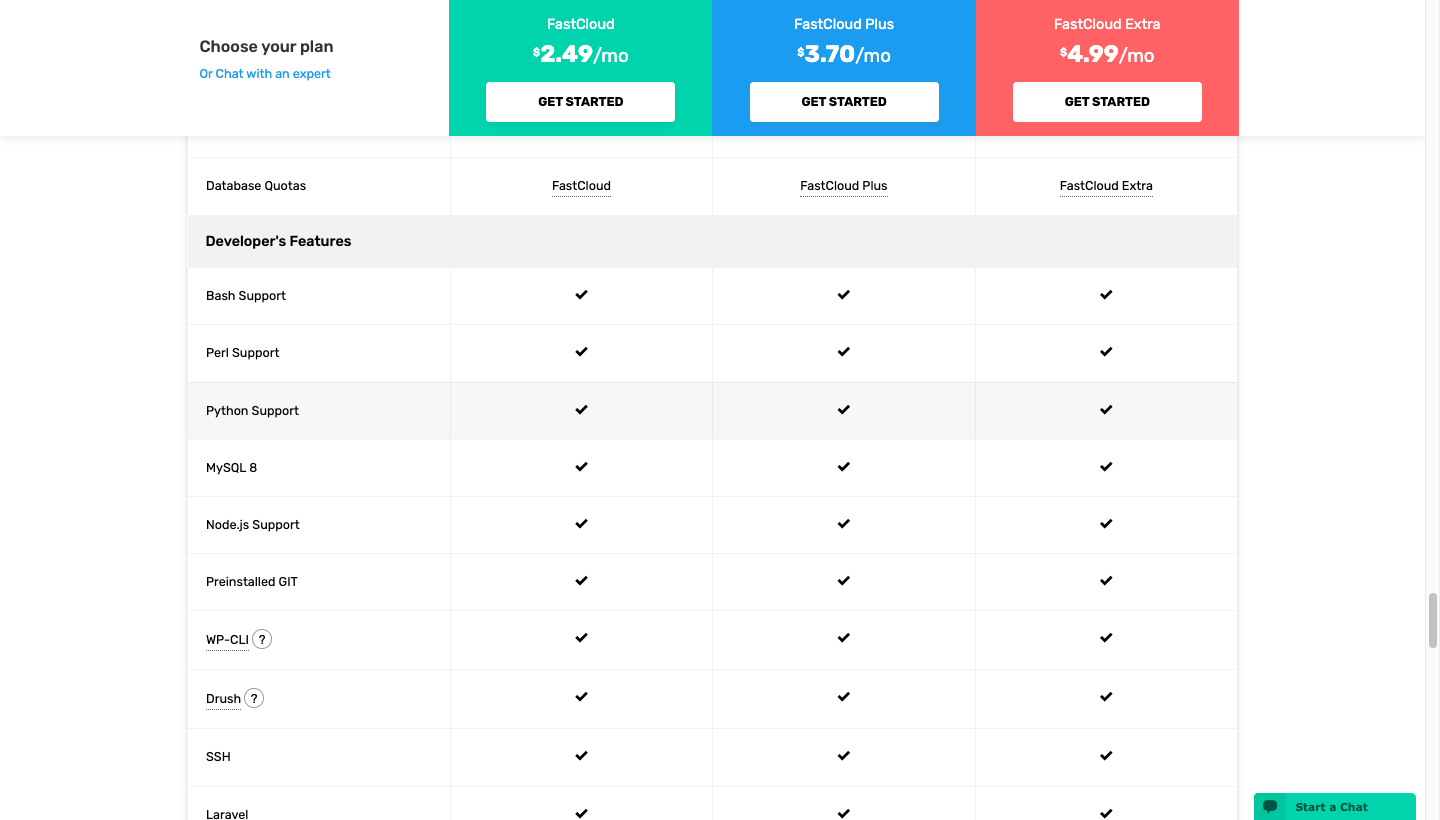Click the Python Support row label
Viewport: 1440px width, 820px height.
[x=252, y=411]
